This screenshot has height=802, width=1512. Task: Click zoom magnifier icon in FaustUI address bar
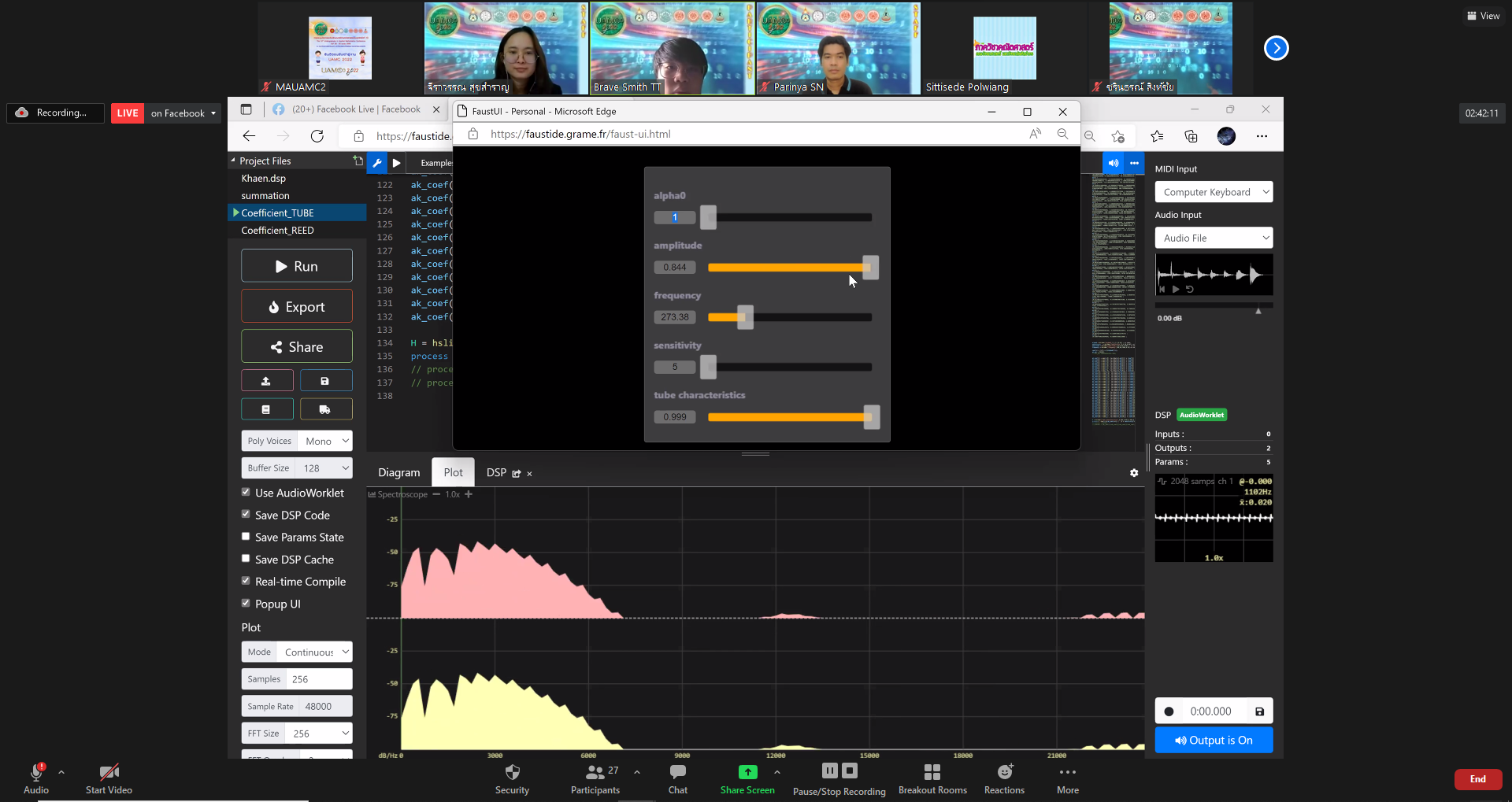tap(1062, 134)
